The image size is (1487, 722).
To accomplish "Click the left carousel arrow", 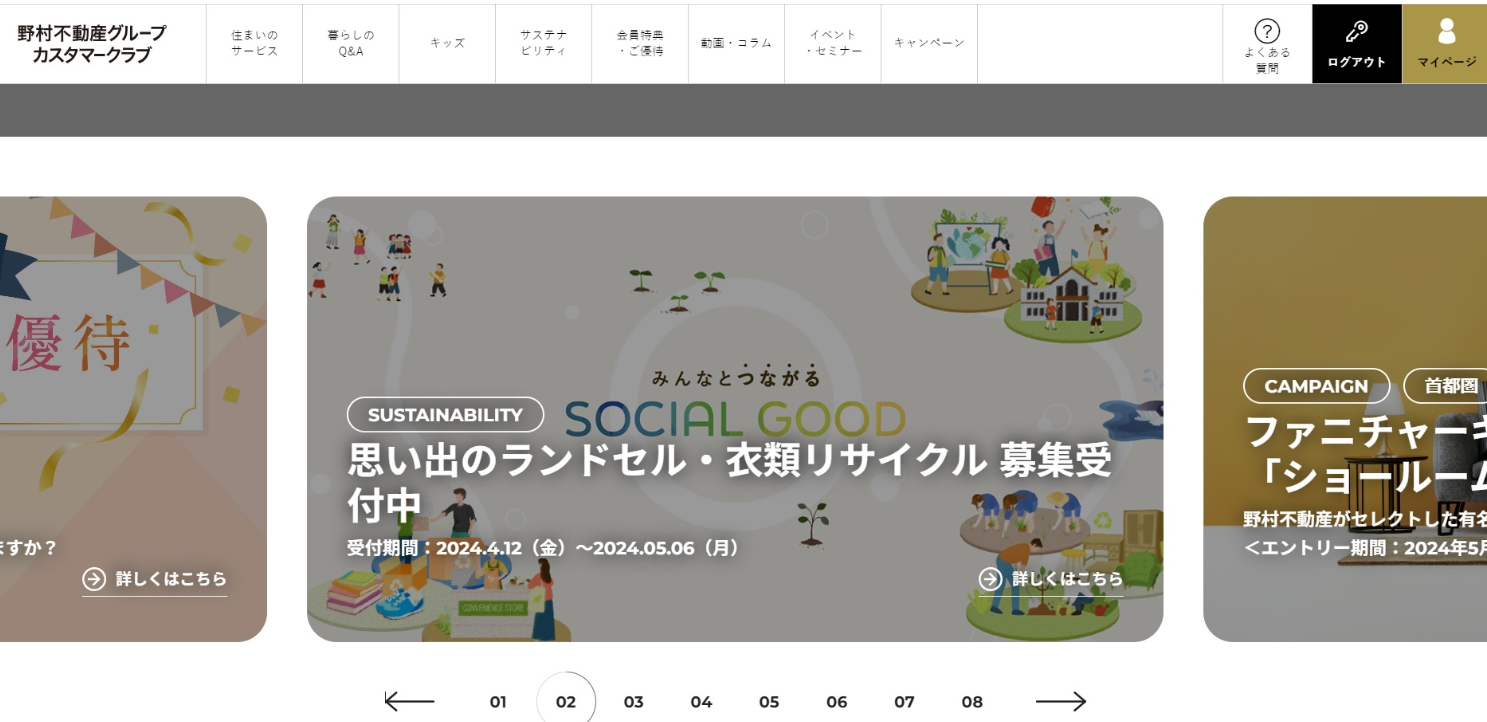I will point(408,701).
